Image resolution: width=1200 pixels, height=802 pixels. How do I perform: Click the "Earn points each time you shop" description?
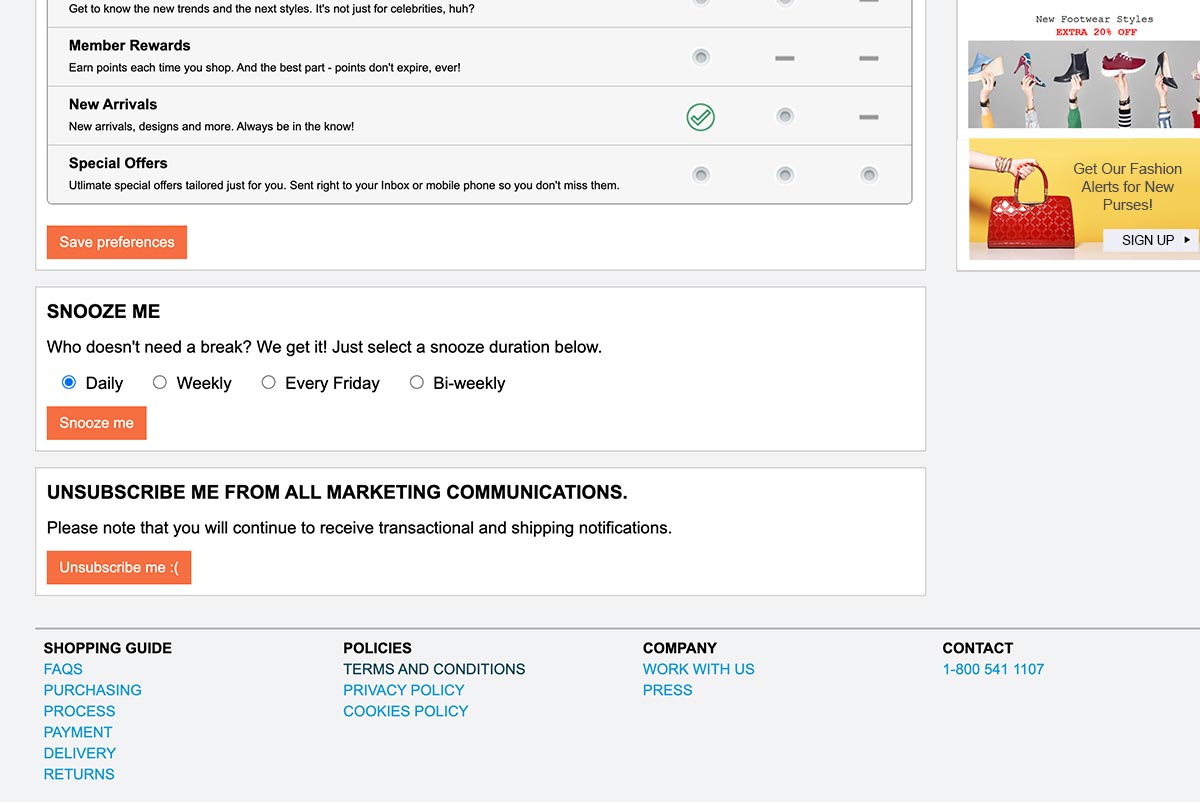point(264,68)
